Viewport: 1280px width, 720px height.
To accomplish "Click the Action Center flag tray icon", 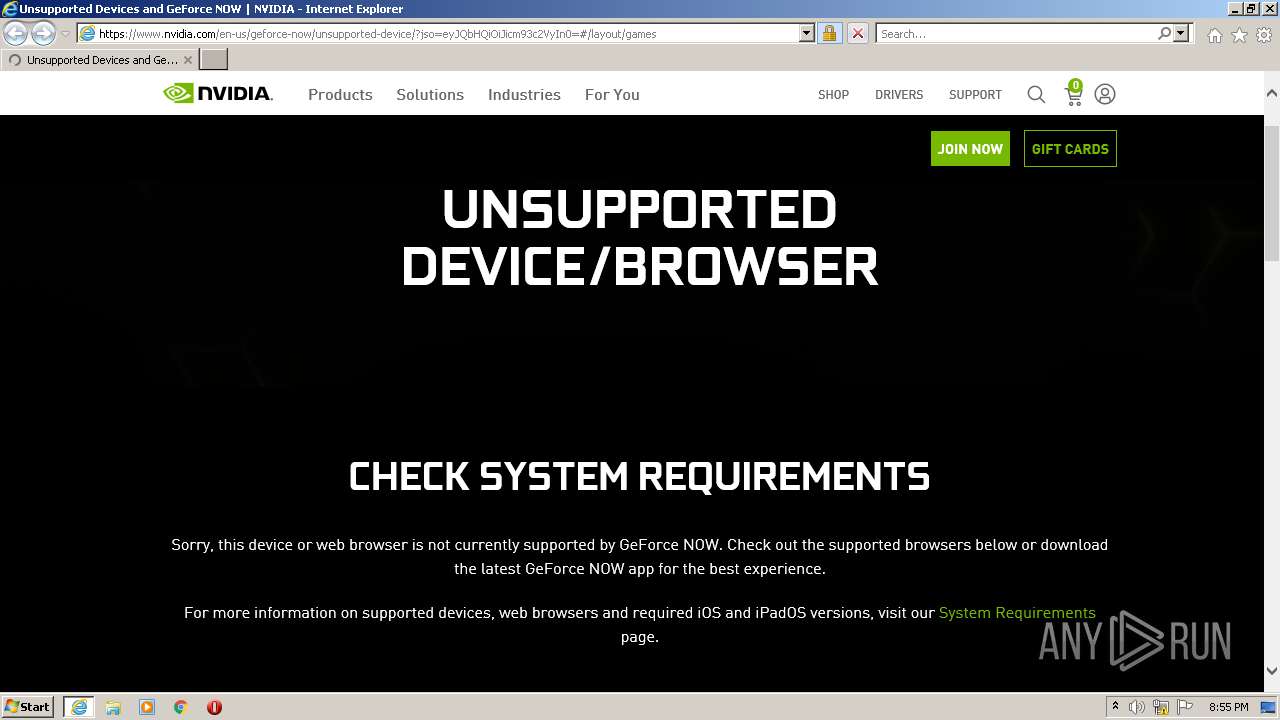I will tap(1185, 707).
